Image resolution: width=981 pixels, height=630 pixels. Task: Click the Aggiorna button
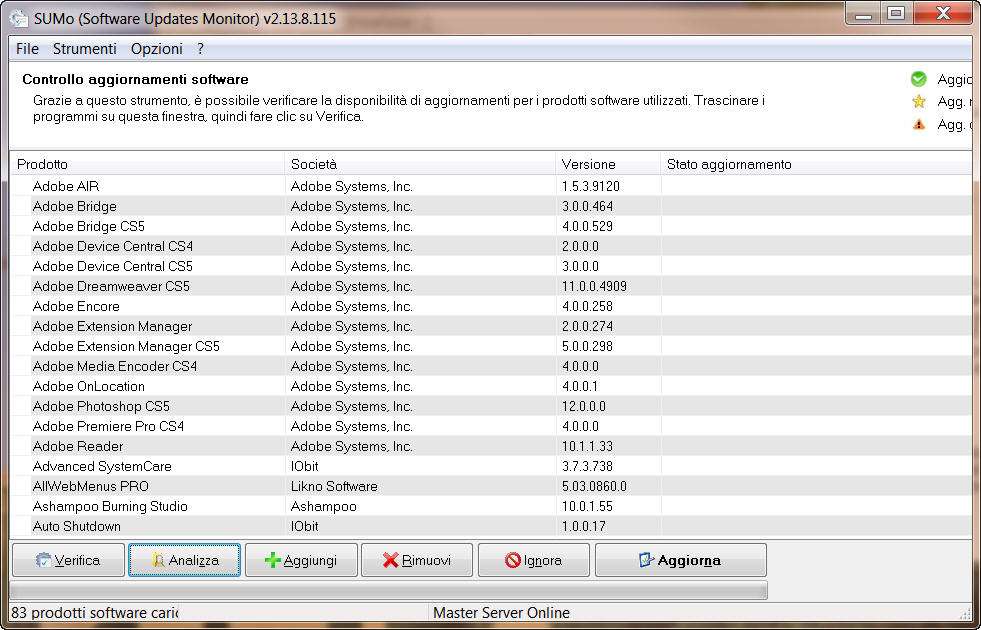681,560
